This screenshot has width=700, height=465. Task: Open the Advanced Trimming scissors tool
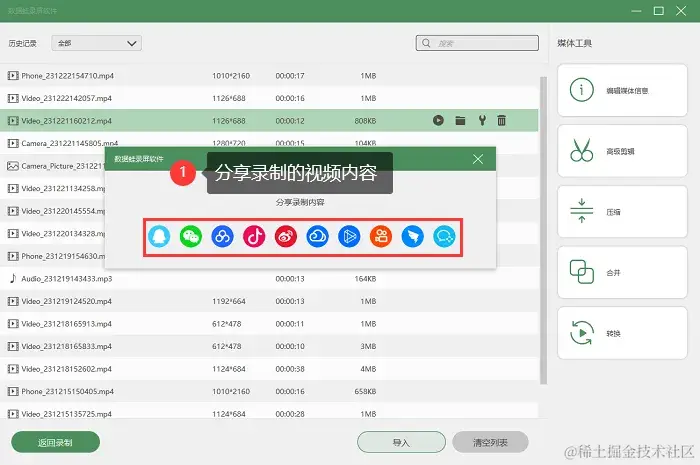(622, 151)
